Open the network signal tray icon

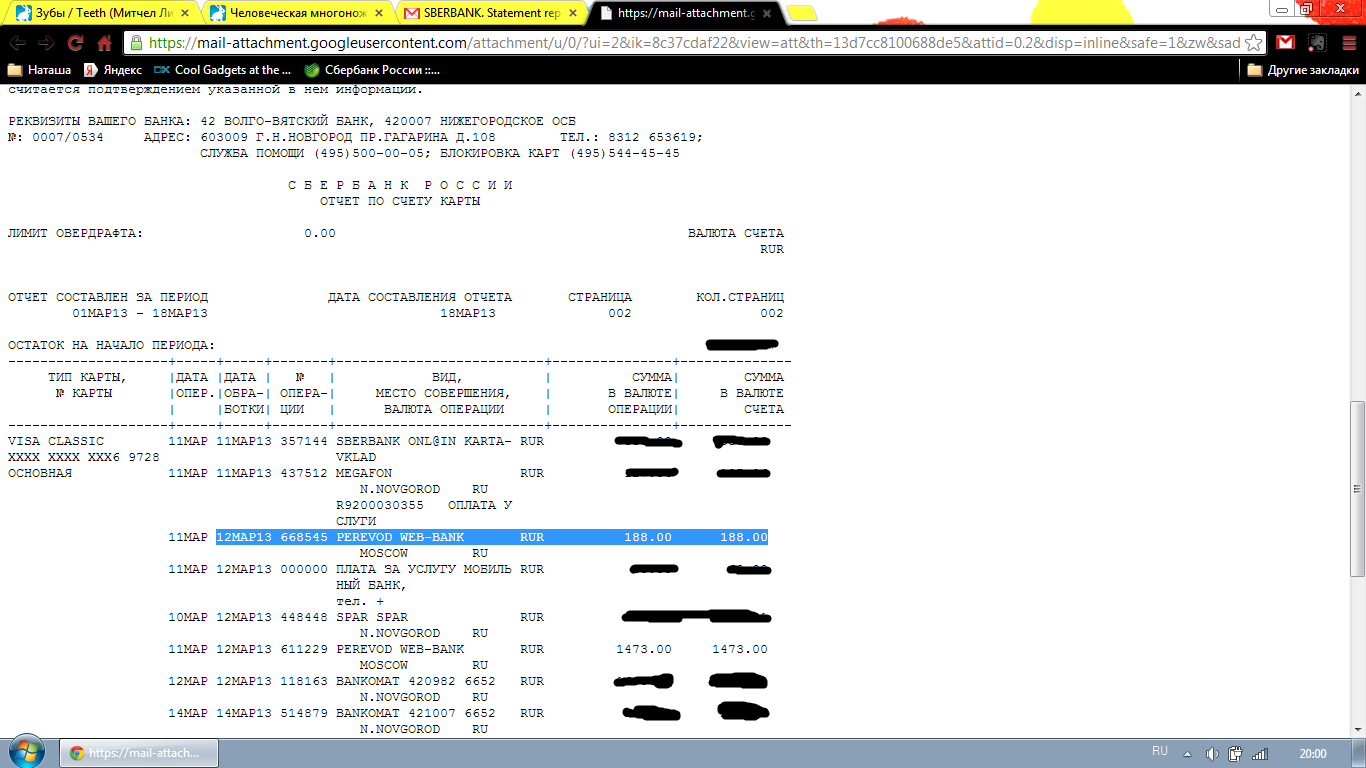1260,753
